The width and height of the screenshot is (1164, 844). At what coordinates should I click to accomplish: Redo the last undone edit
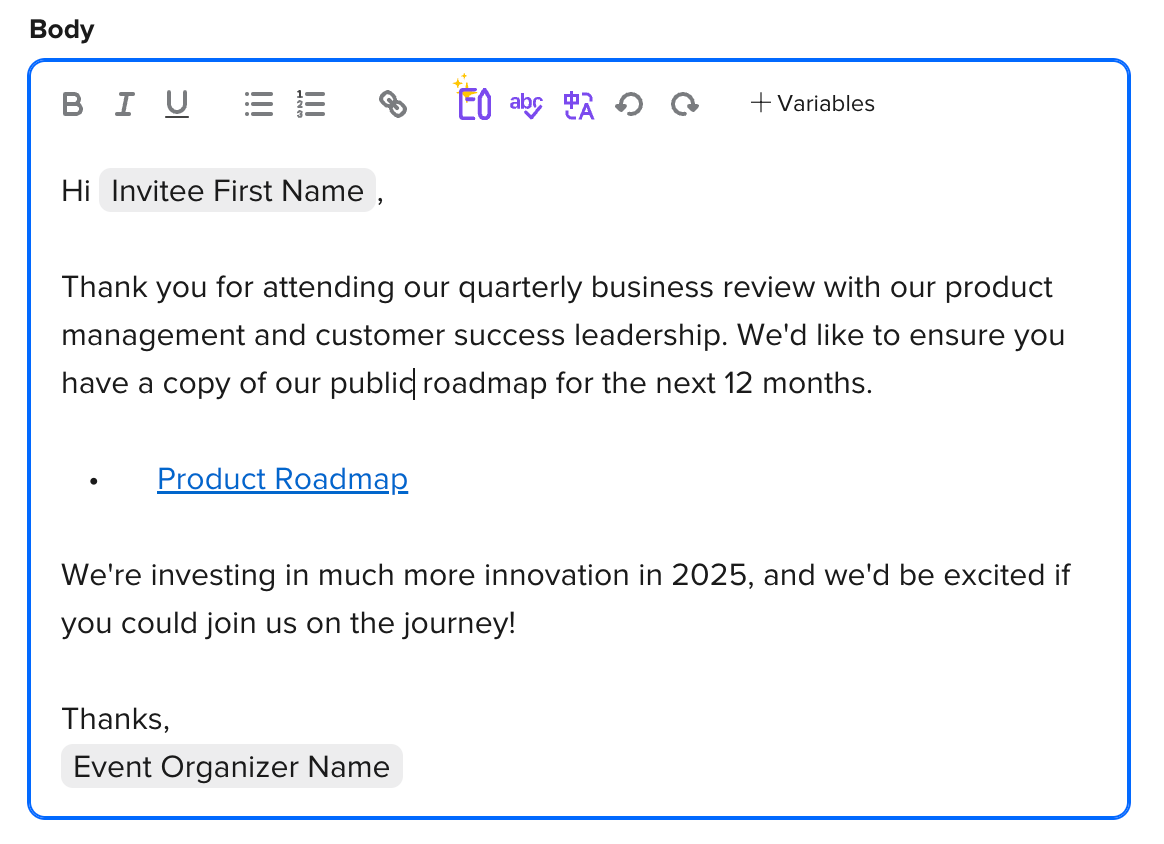point(685,104)
